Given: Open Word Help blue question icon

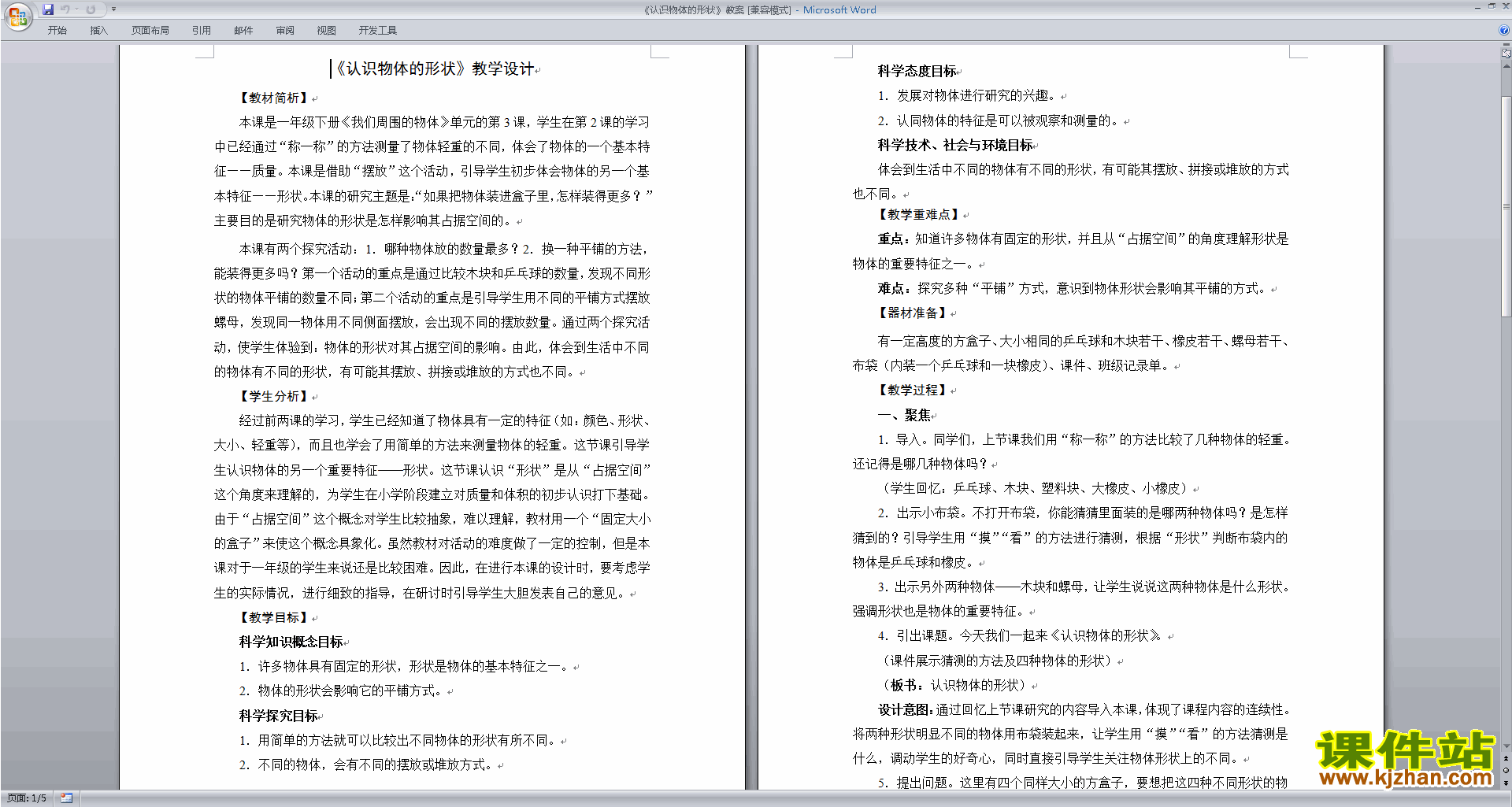Looking at the screenshot, I should [x=1503, y=31].
